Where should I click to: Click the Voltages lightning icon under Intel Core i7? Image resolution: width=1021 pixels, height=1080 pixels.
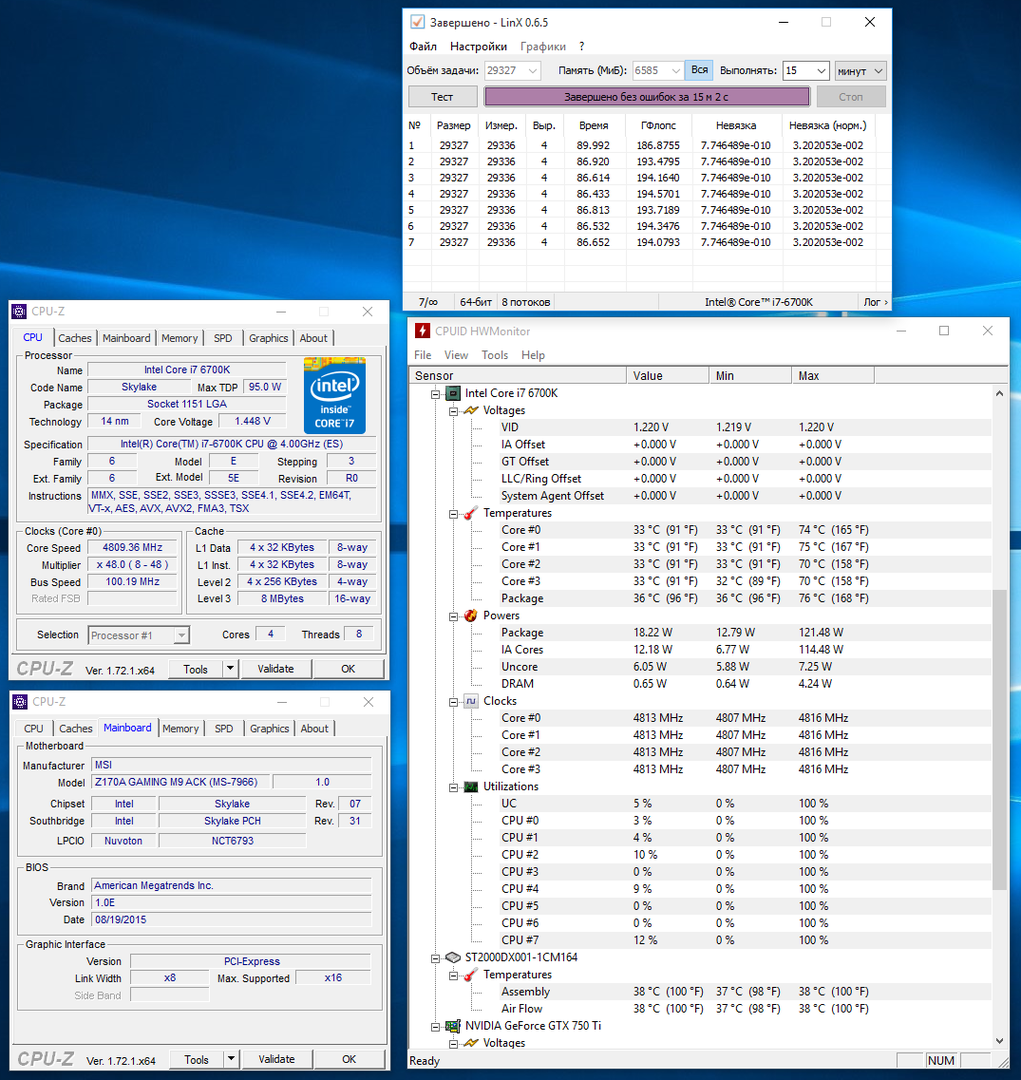(x=470, y=410)
